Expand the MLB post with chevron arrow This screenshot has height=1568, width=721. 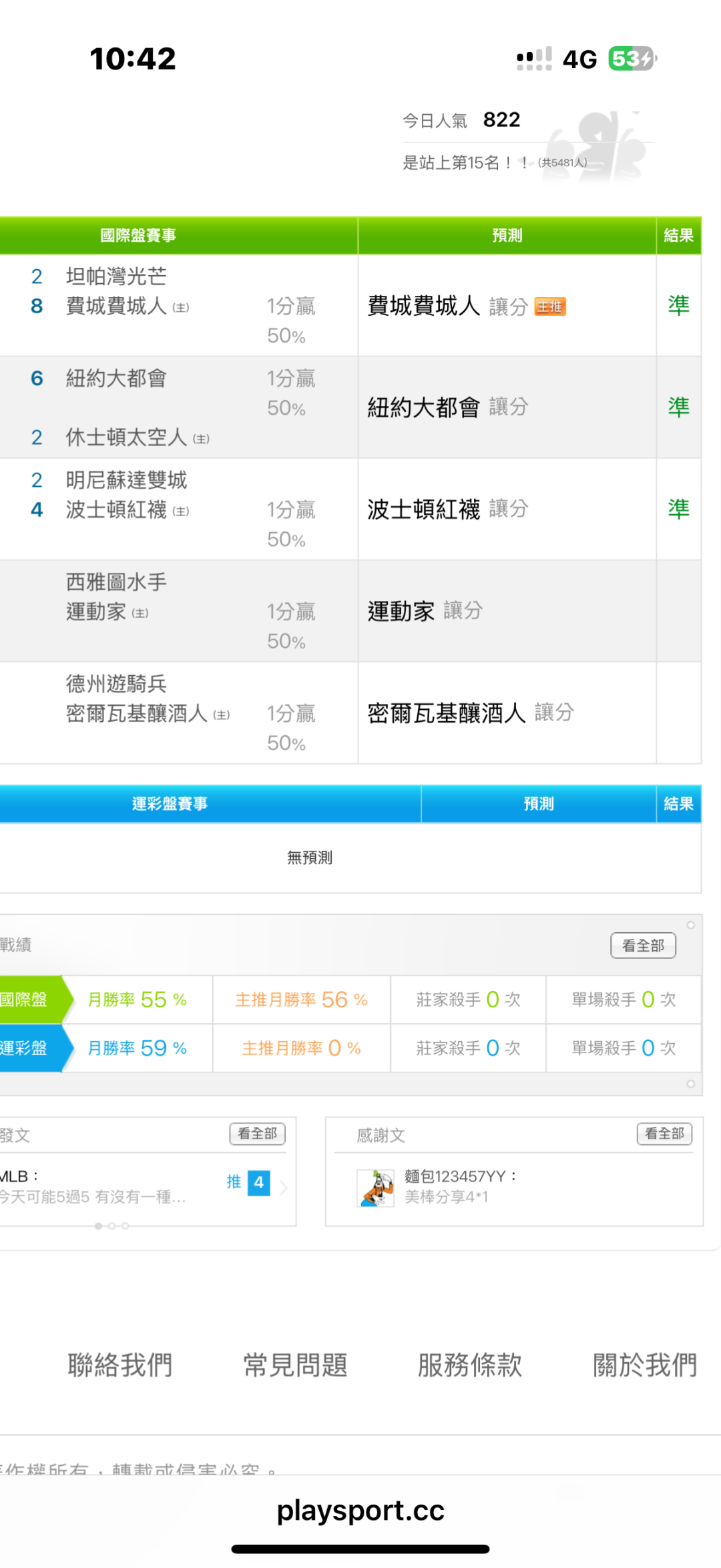tap(284, 1187)
